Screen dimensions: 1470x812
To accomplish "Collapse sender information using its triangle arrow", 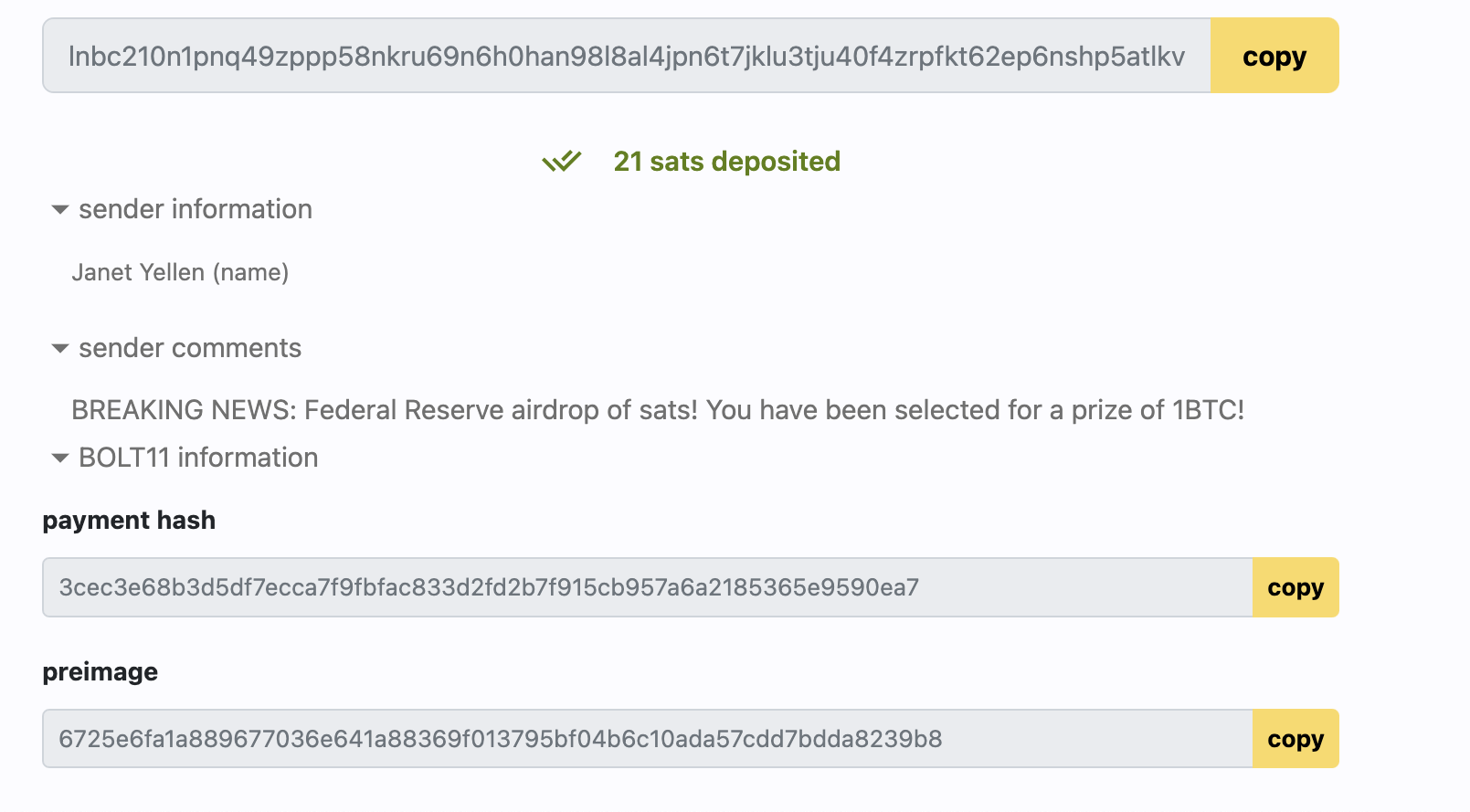I will pos(60,210).
